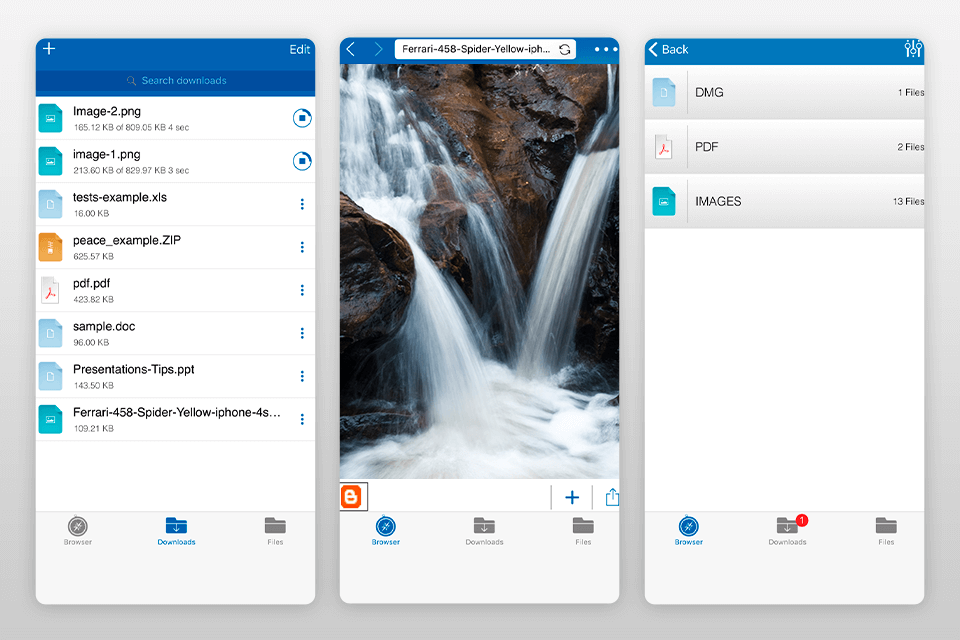This screenshot has height=640, width=960.
Task: Open the IMAGES folder
Action: pos(784,201)
